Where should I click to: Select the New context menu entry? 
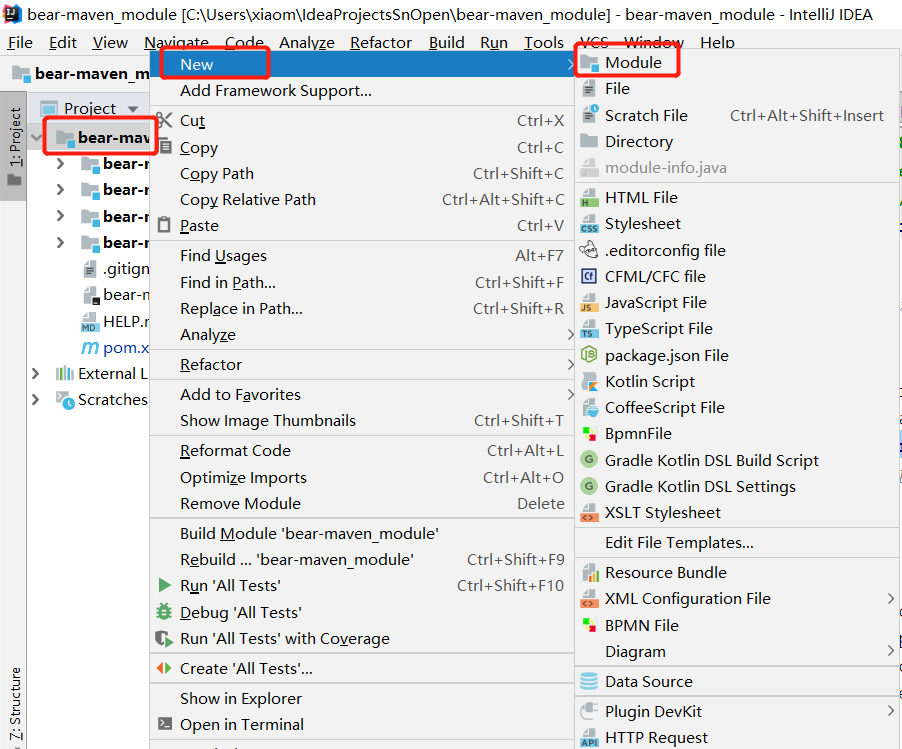362,64
